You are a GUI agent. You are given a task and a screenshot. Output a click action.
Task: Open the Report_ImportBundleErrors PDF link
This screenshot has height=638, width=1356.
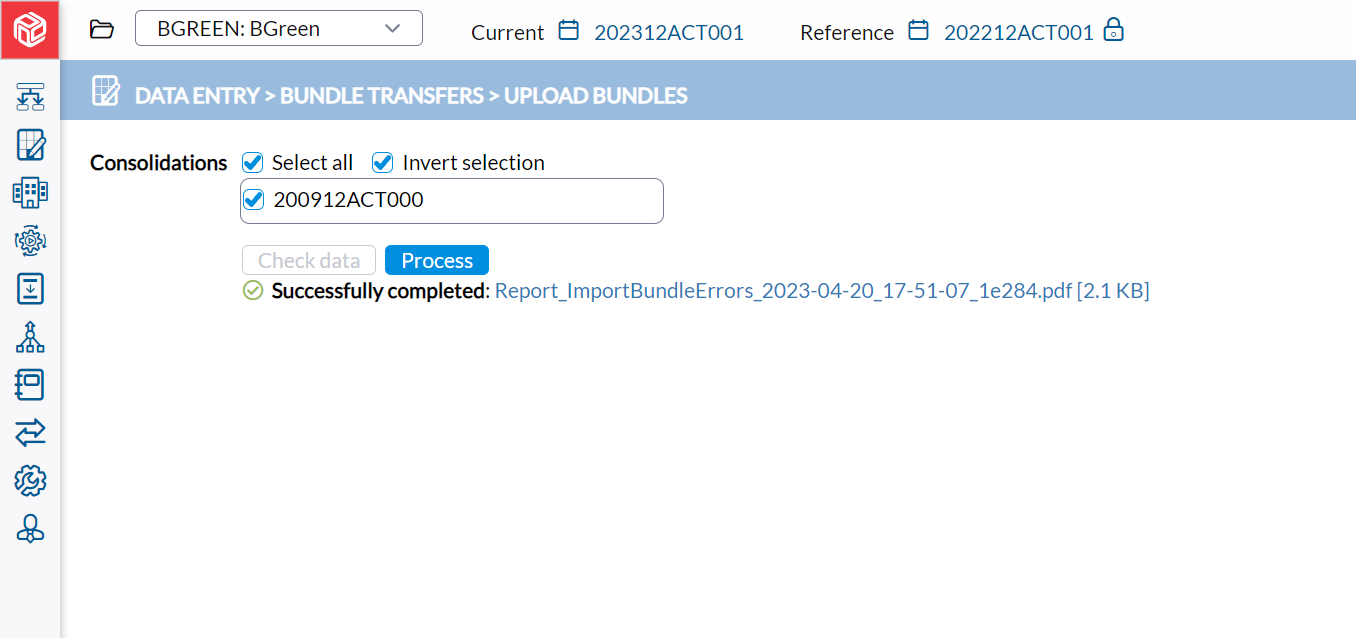point(822,291)
